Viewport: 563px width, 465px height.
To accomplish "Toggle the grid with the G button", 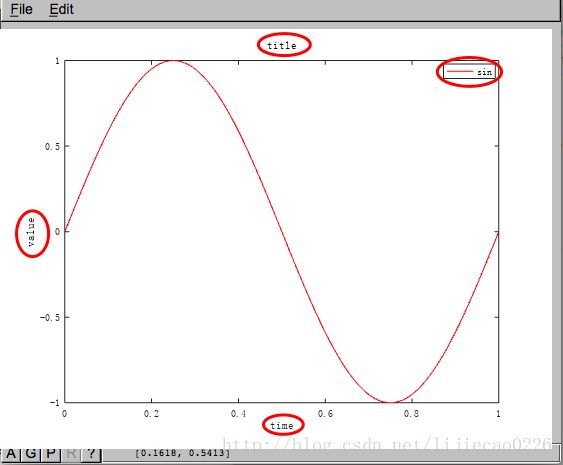I will pyautogui.click(x=31, y=454).
